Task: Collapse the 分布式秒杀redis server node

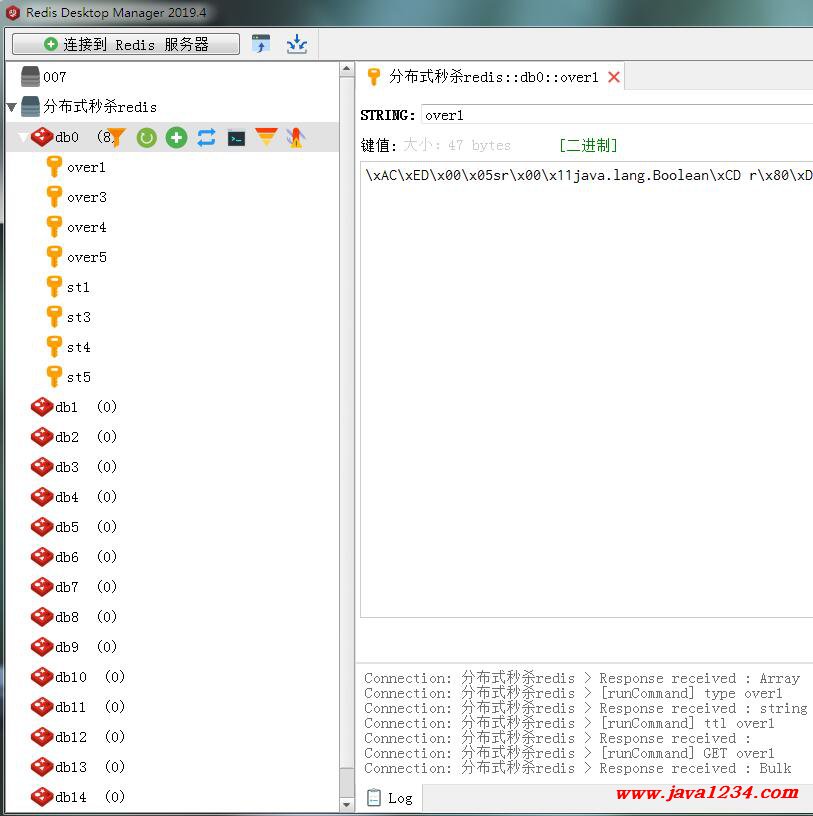Action: point(12,107)
